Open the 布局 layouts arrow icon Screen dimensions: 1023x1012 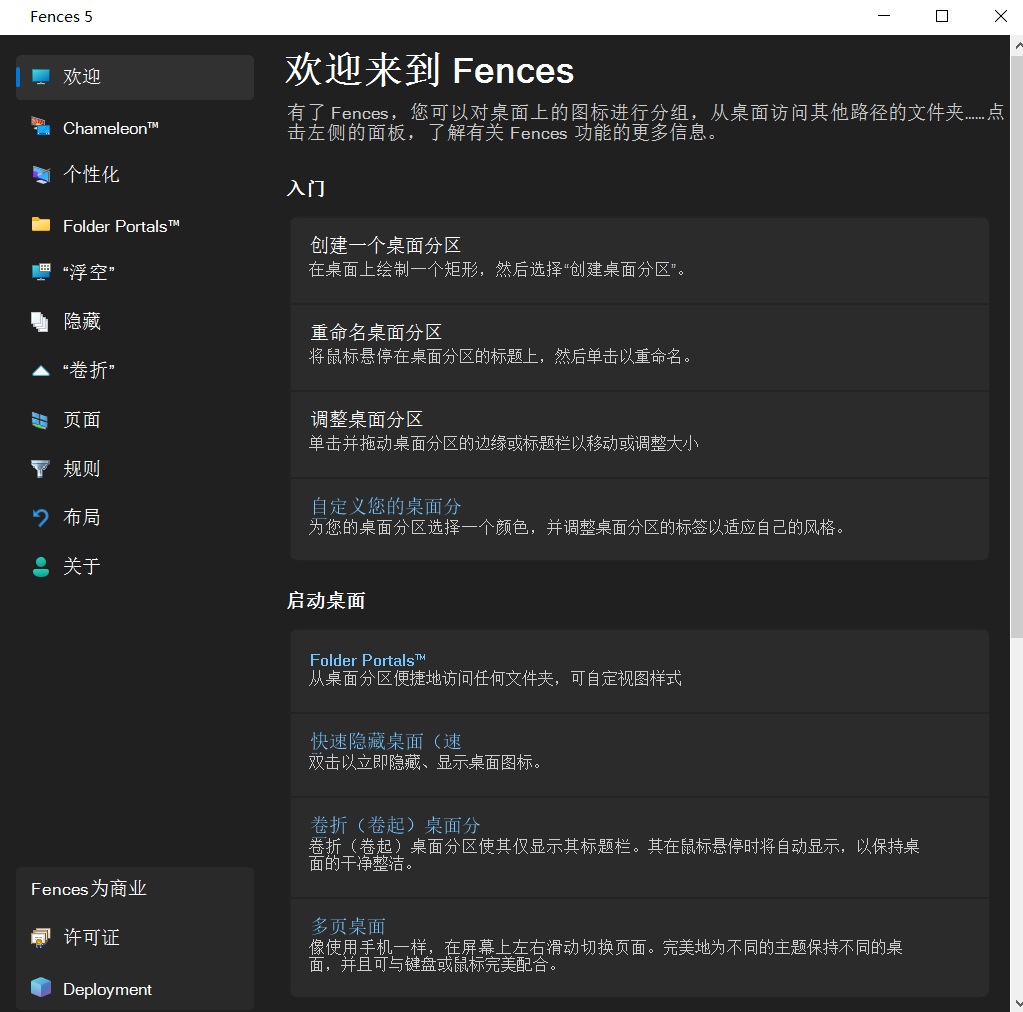40,517
